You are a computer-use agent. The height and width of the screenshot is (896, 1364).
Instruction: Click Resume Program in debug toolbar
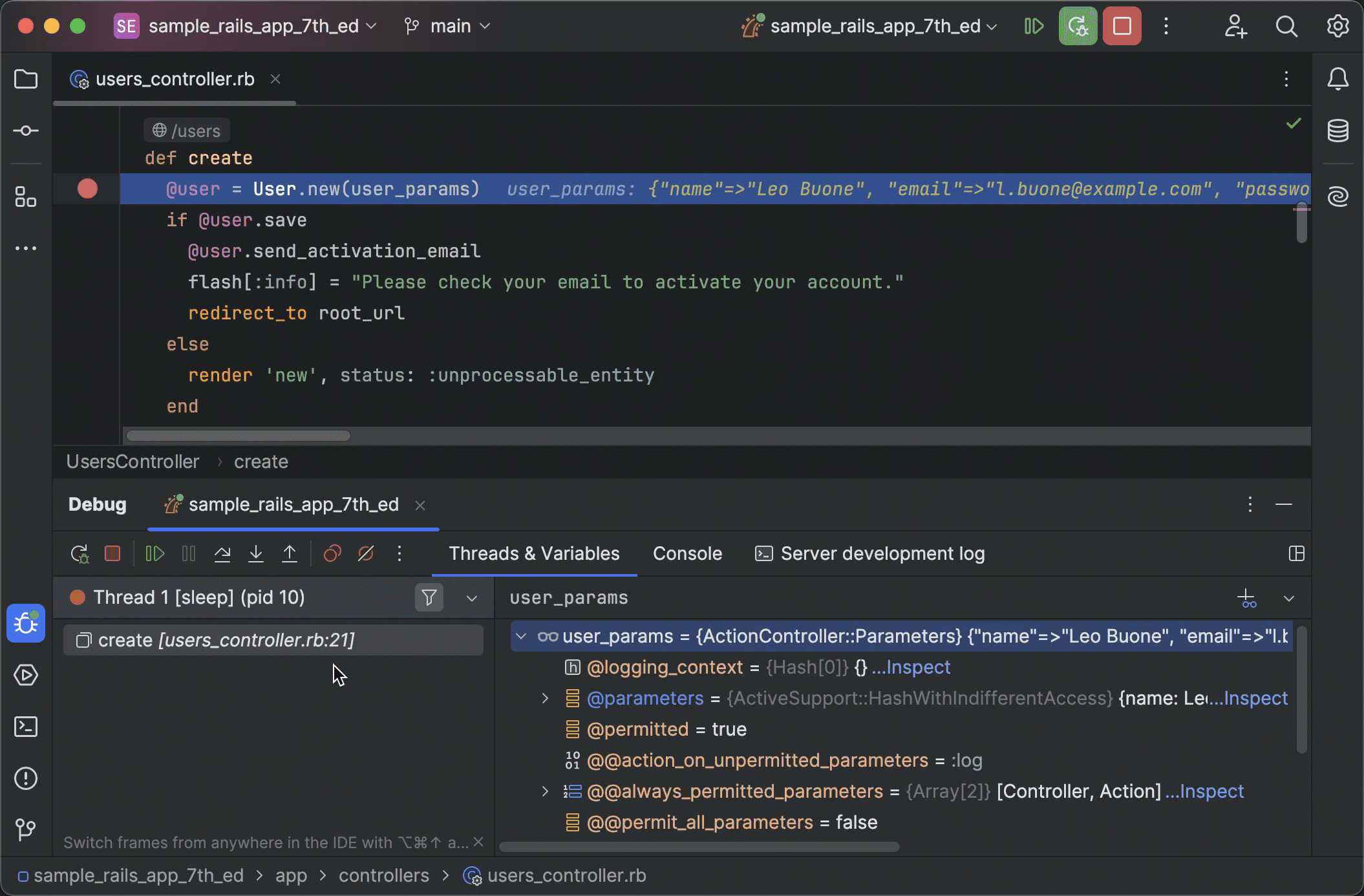pos(155,554)
